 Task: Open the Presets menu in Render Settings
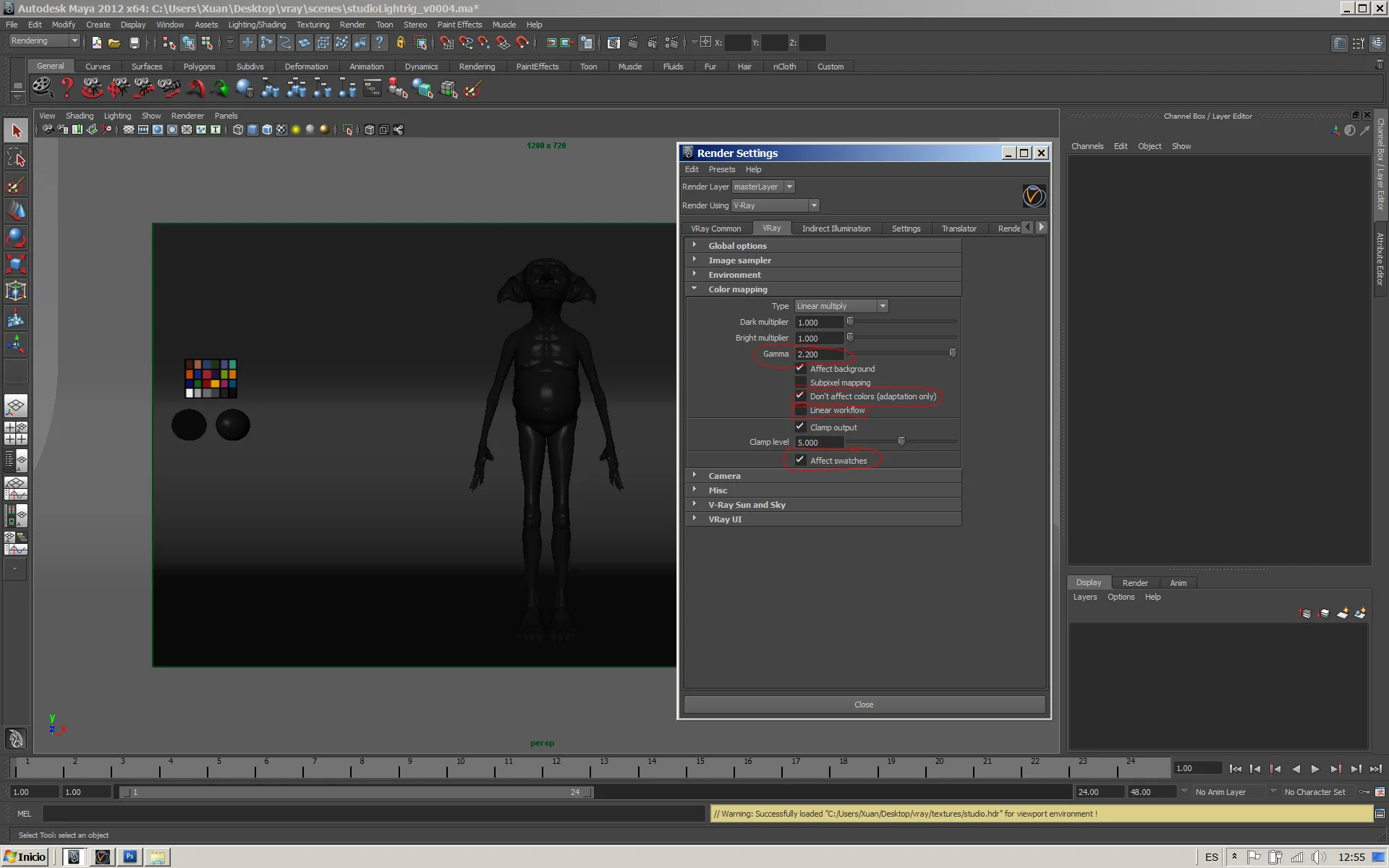coord(721,169)
